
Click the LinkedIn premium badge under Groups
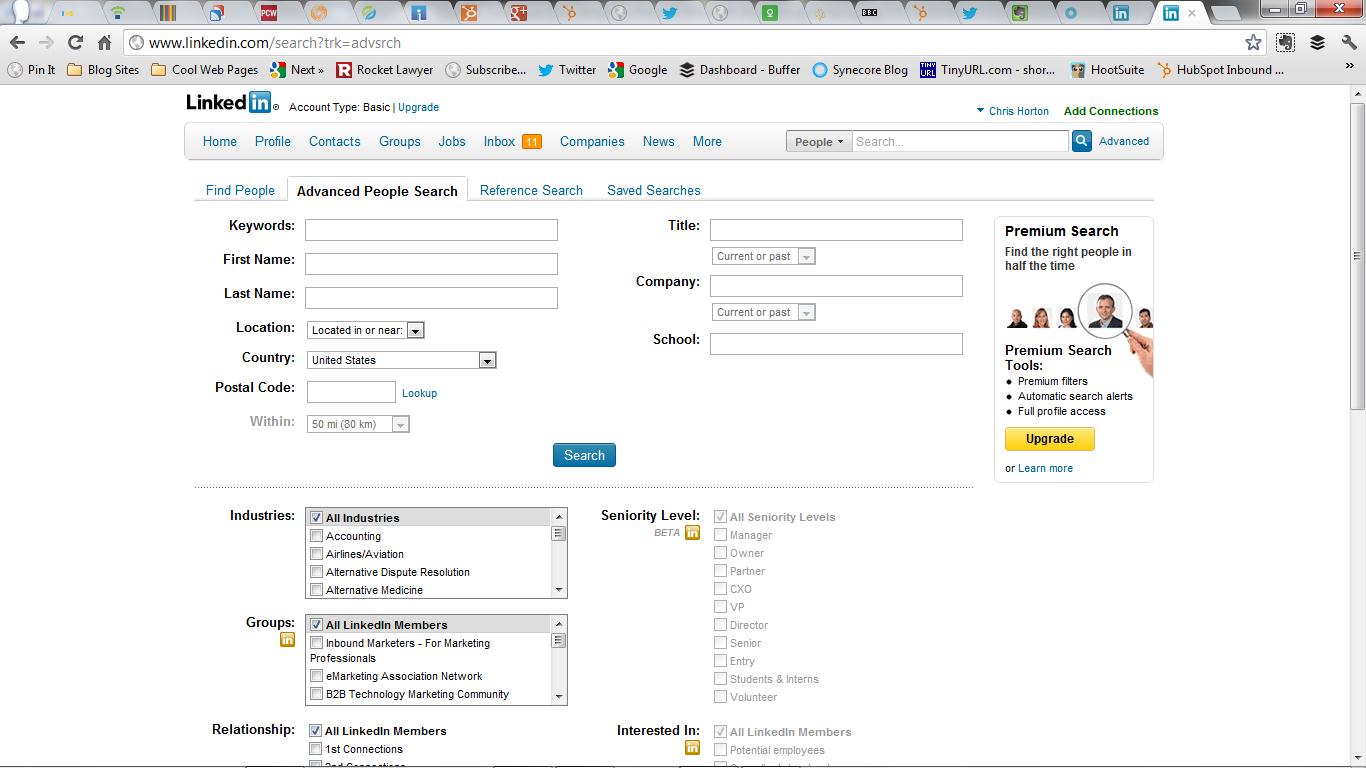point(287,640)
